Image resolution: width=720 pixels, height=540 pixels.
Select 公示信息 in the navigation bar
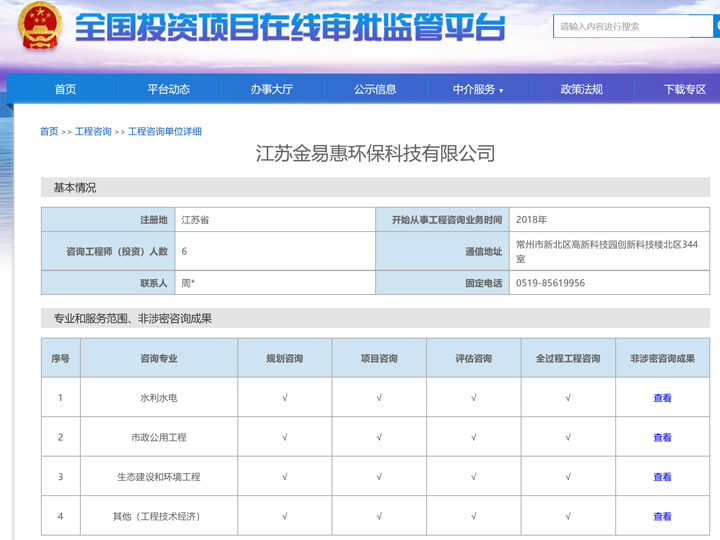coord(375,89)
